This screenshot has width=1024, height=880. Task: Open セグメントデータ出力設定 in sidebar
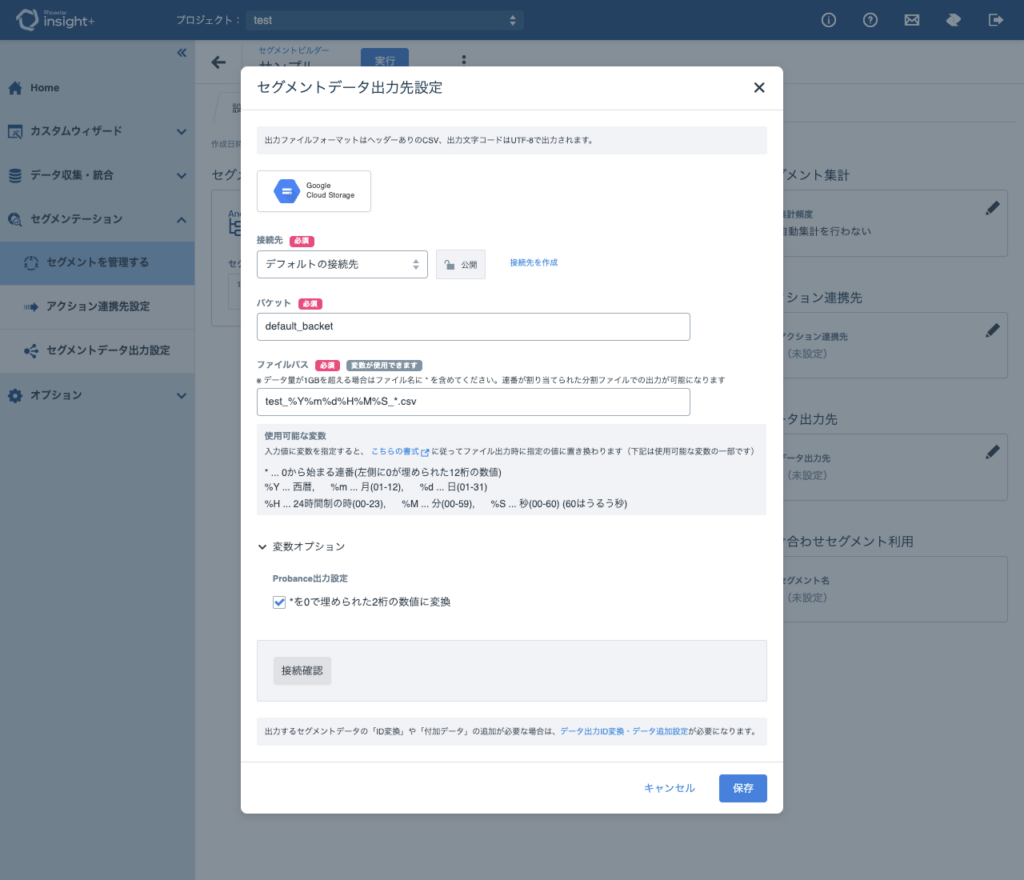pyautogui.click(x=108, y=351)
